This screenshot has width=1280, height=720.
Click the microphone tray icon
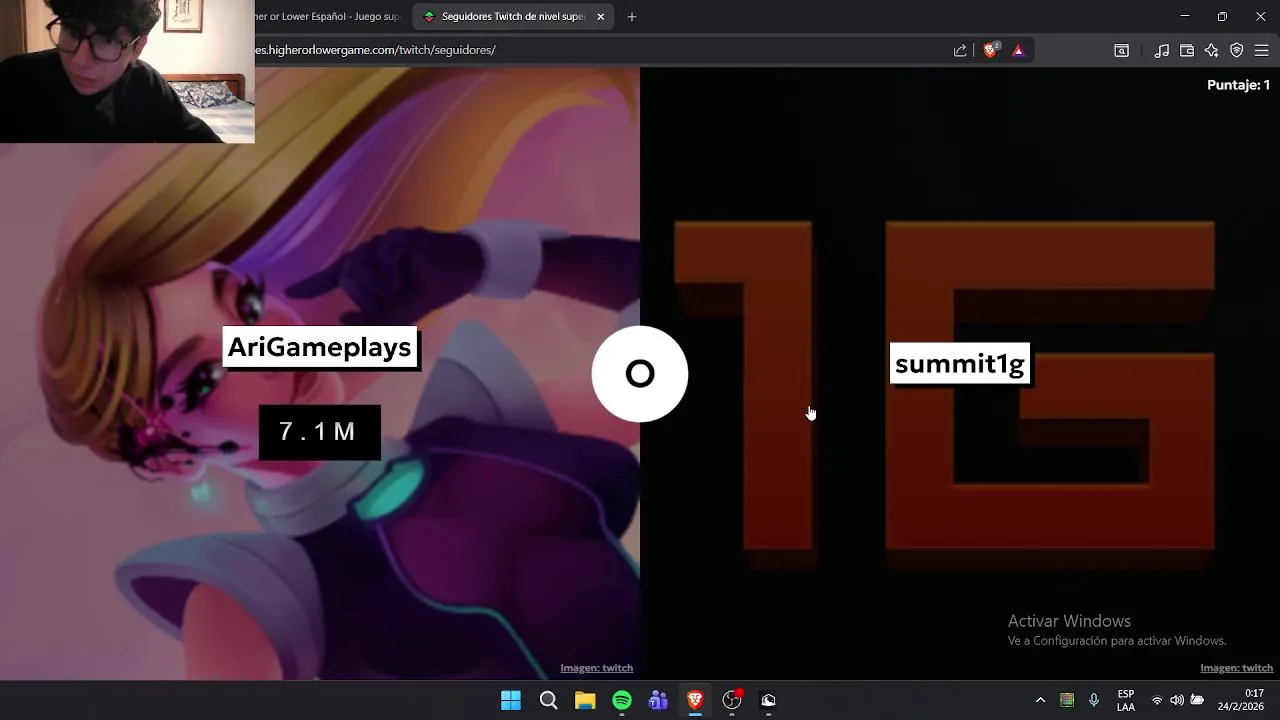[1094, 700]
